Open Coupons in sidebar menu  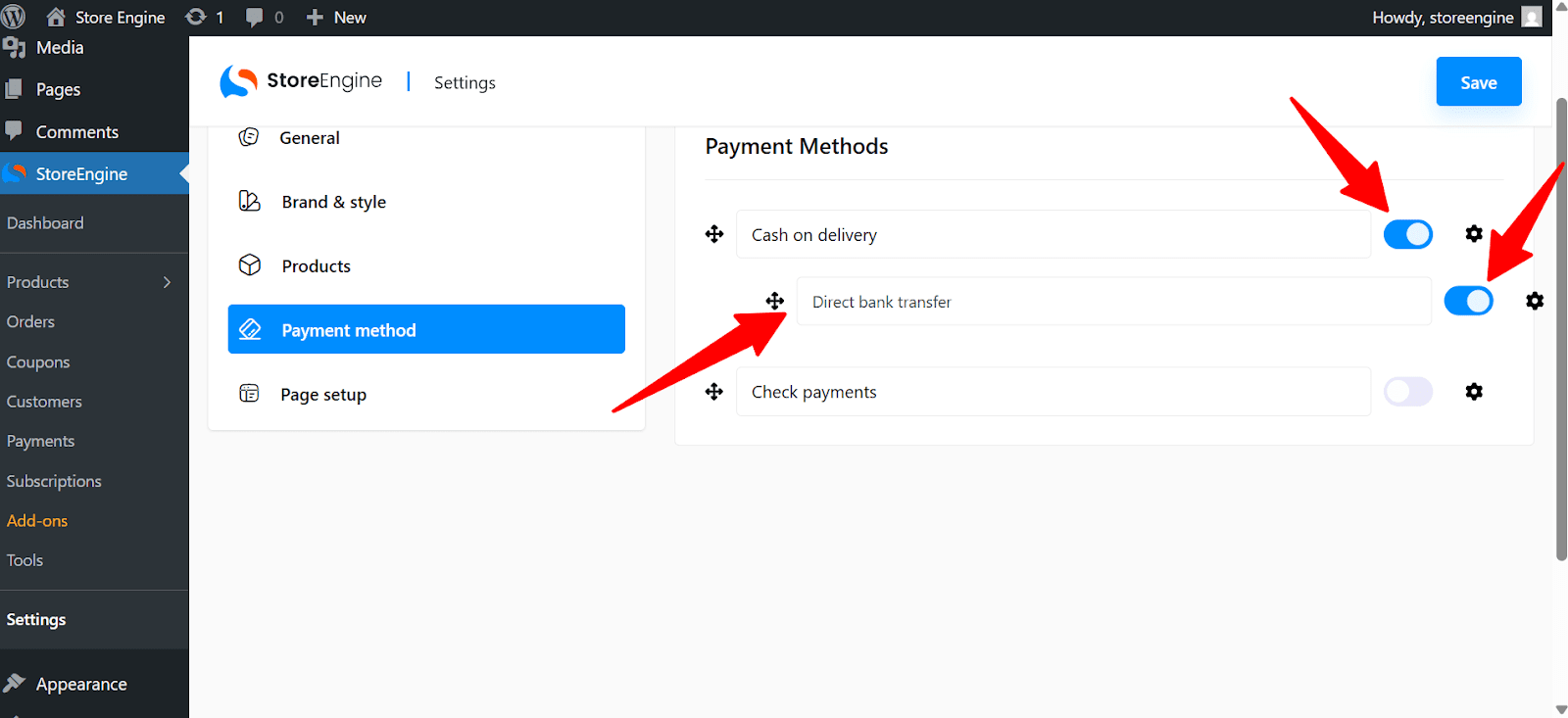point(38,361)
